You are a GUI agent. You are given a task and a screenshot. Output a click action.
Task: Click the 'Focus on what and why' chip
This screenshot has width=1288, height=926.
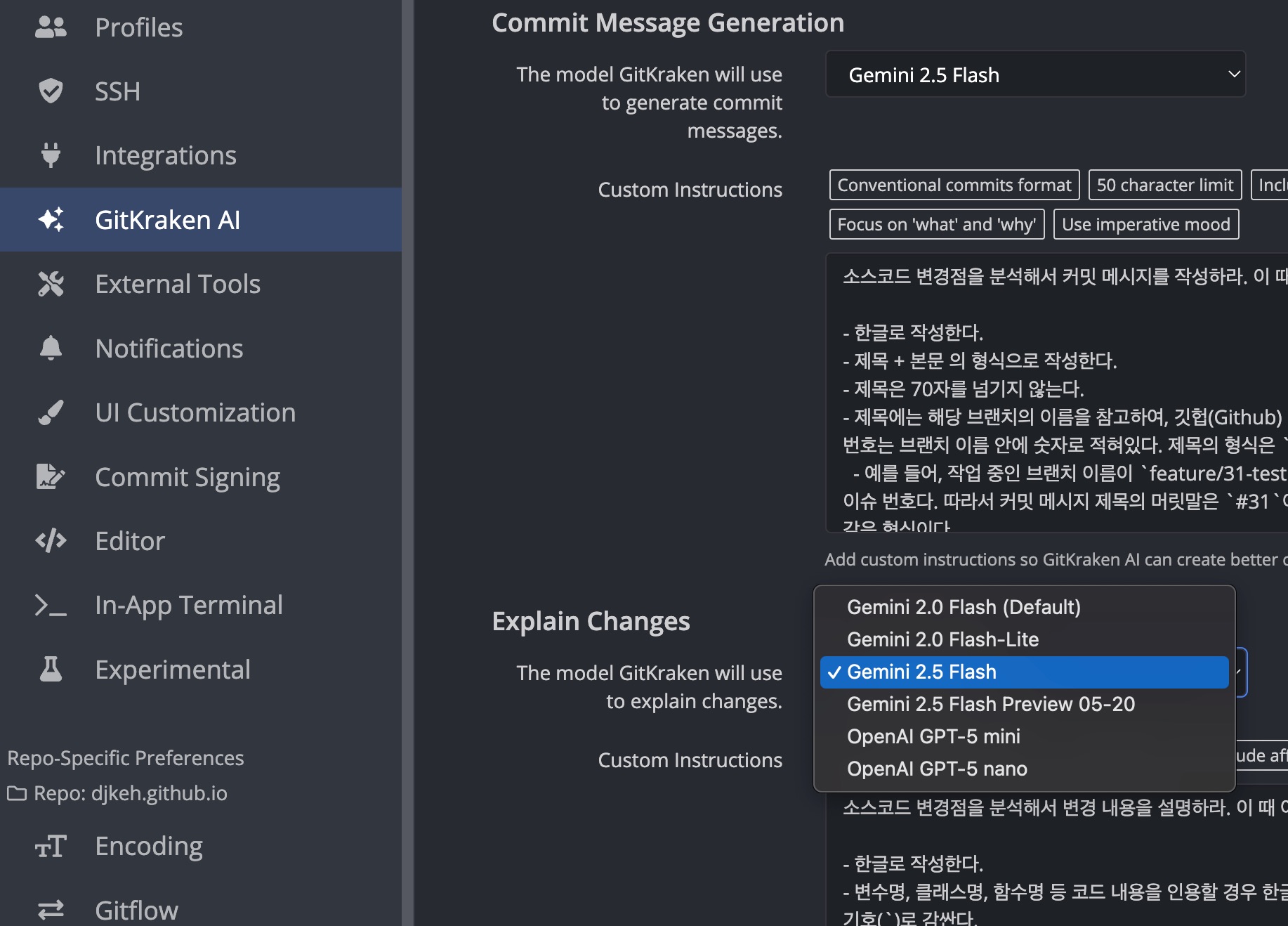coord(936,224)
